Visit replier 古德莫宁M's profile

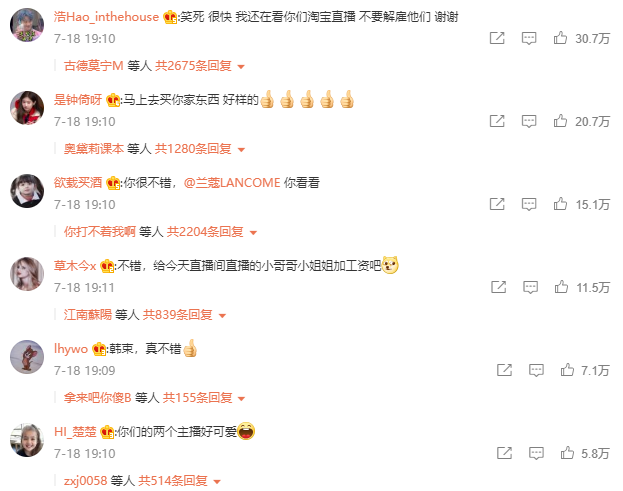93,66
